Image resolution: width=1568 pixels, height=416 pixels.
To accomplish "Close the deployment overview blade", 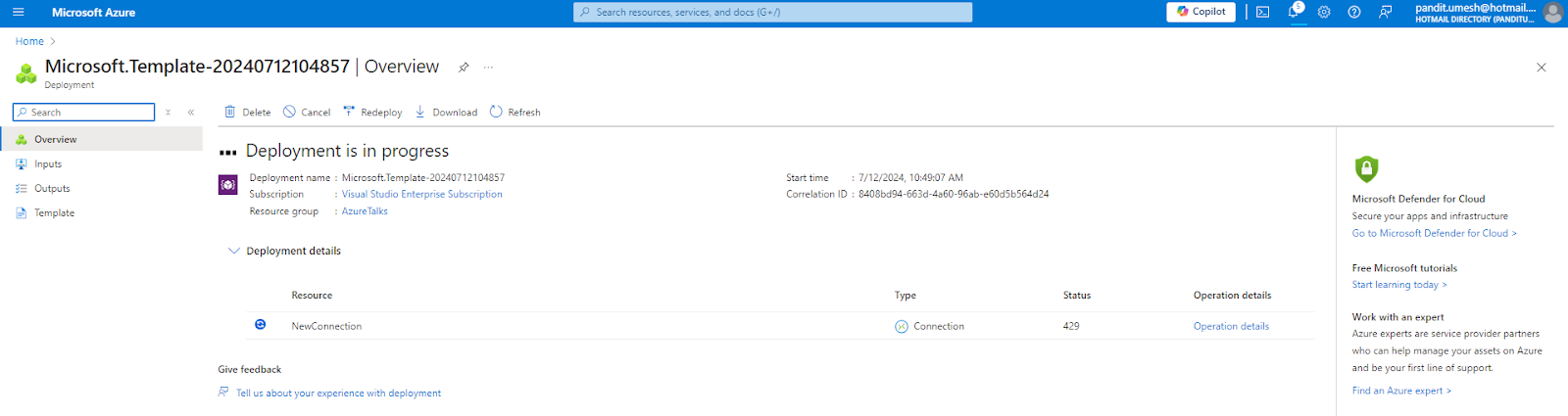I will [x=1541, y=68].
